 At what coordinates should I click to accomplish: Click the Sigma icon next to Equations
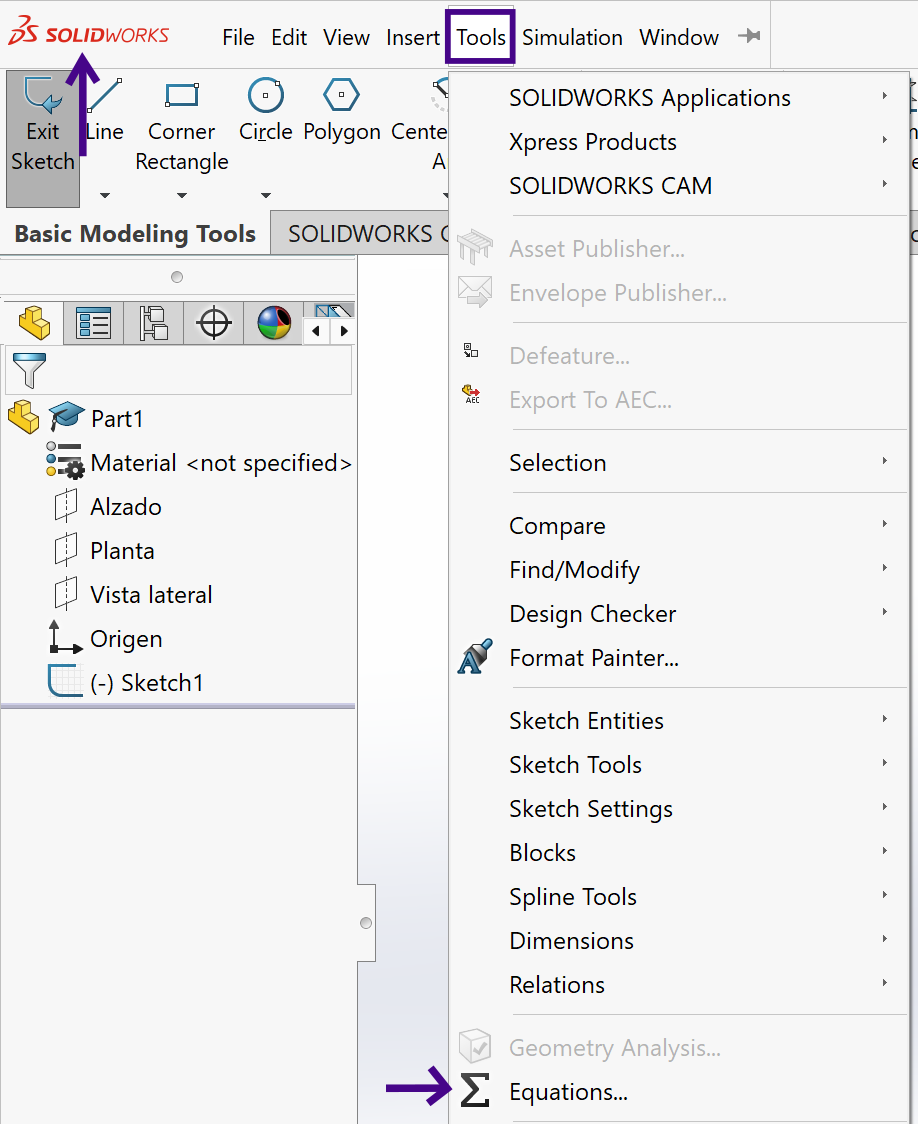[474, 1090]
